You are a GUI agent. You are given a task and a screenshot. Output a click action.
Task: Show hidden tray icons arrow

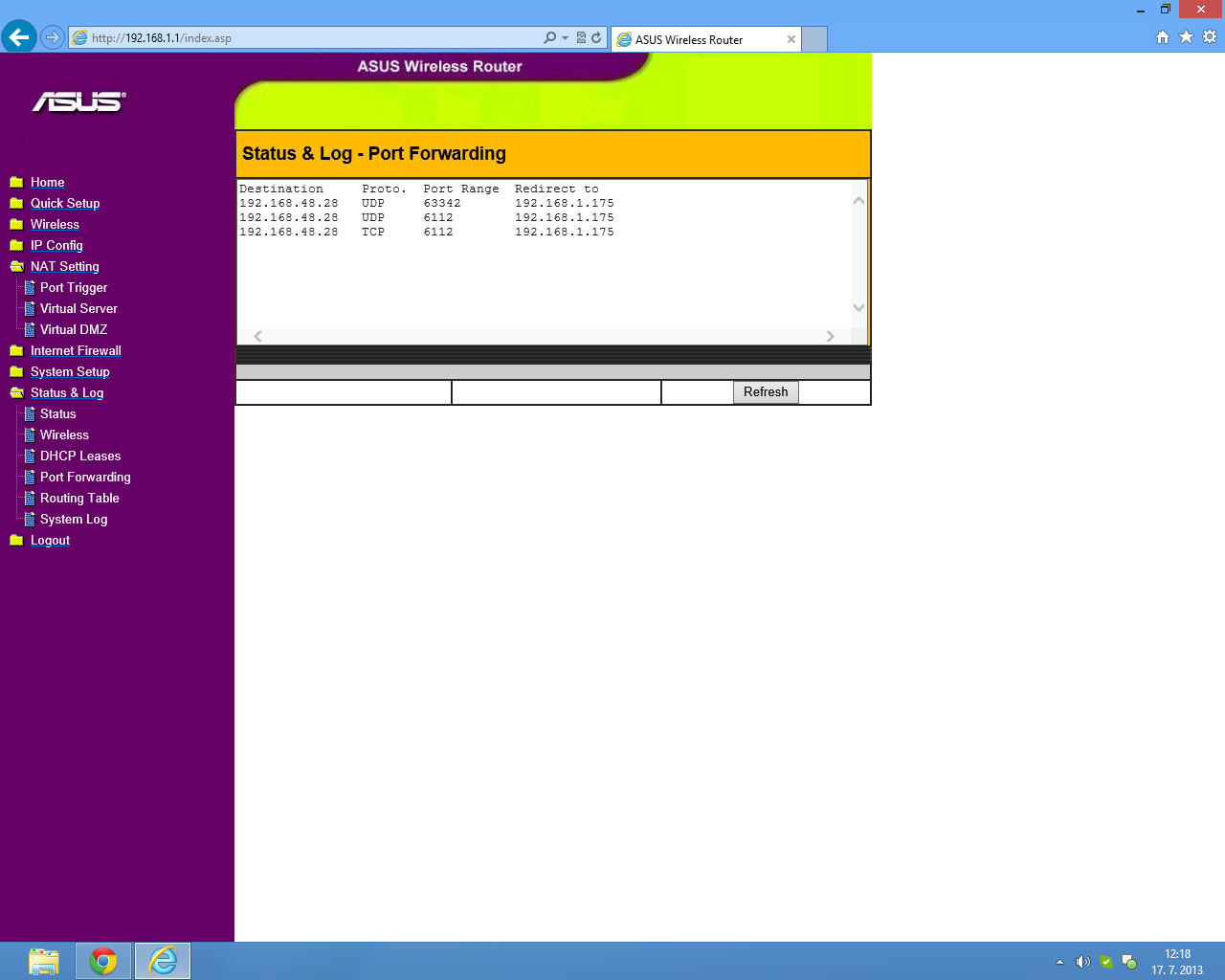(1059, 962)
